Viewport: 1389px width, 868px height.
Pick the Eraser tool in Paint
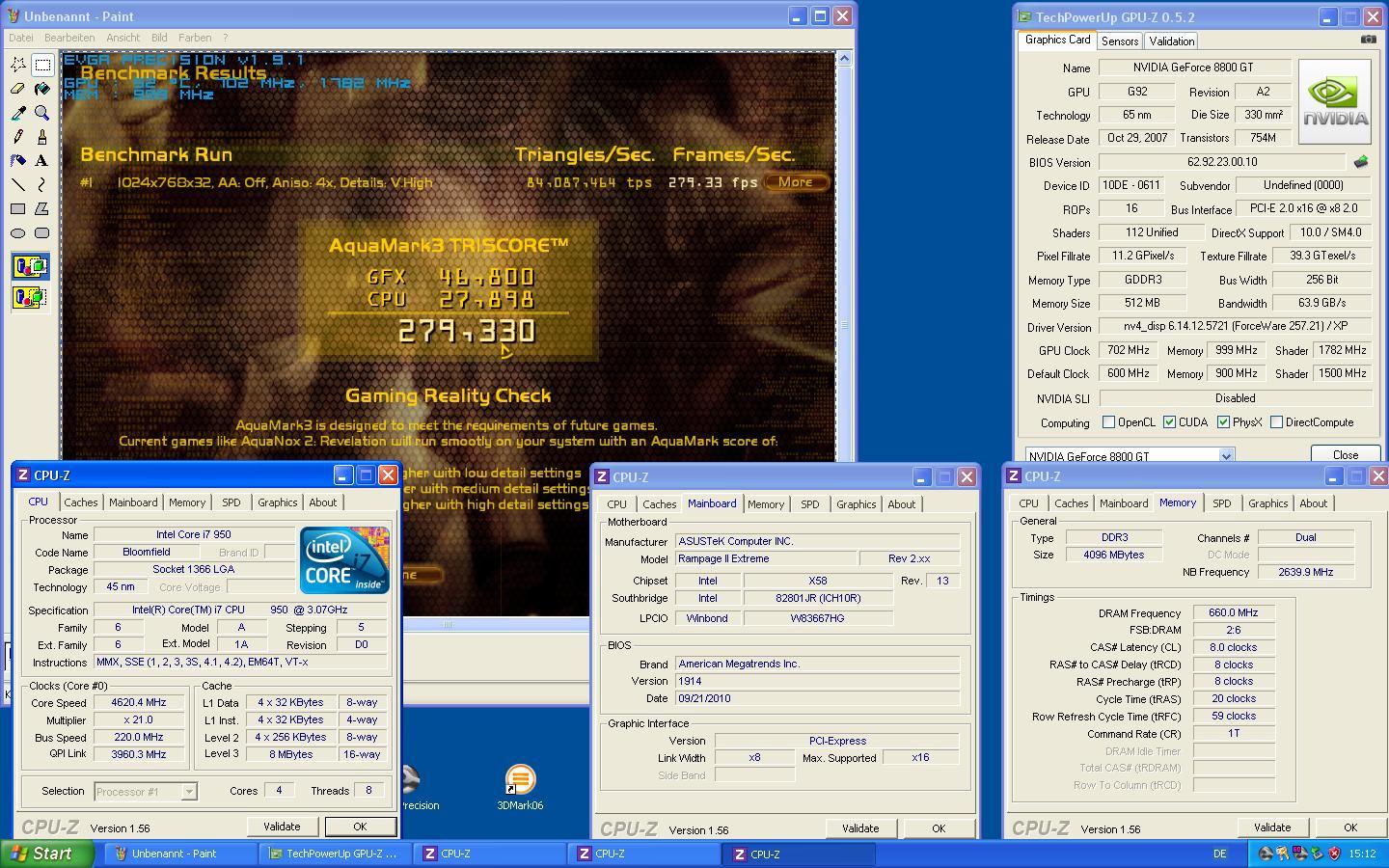pos(18,89)
